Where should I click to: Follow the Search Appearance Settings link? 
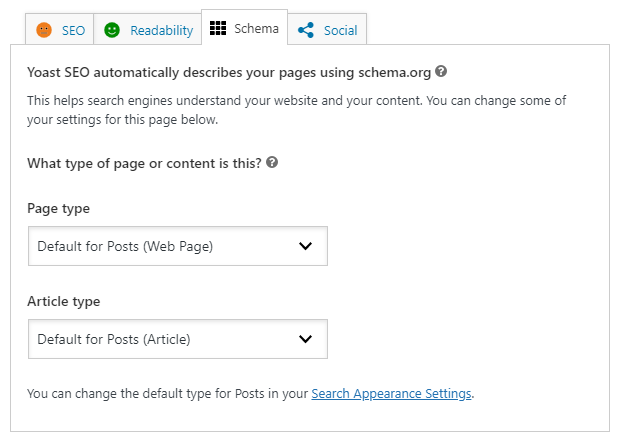coord(391,394)
